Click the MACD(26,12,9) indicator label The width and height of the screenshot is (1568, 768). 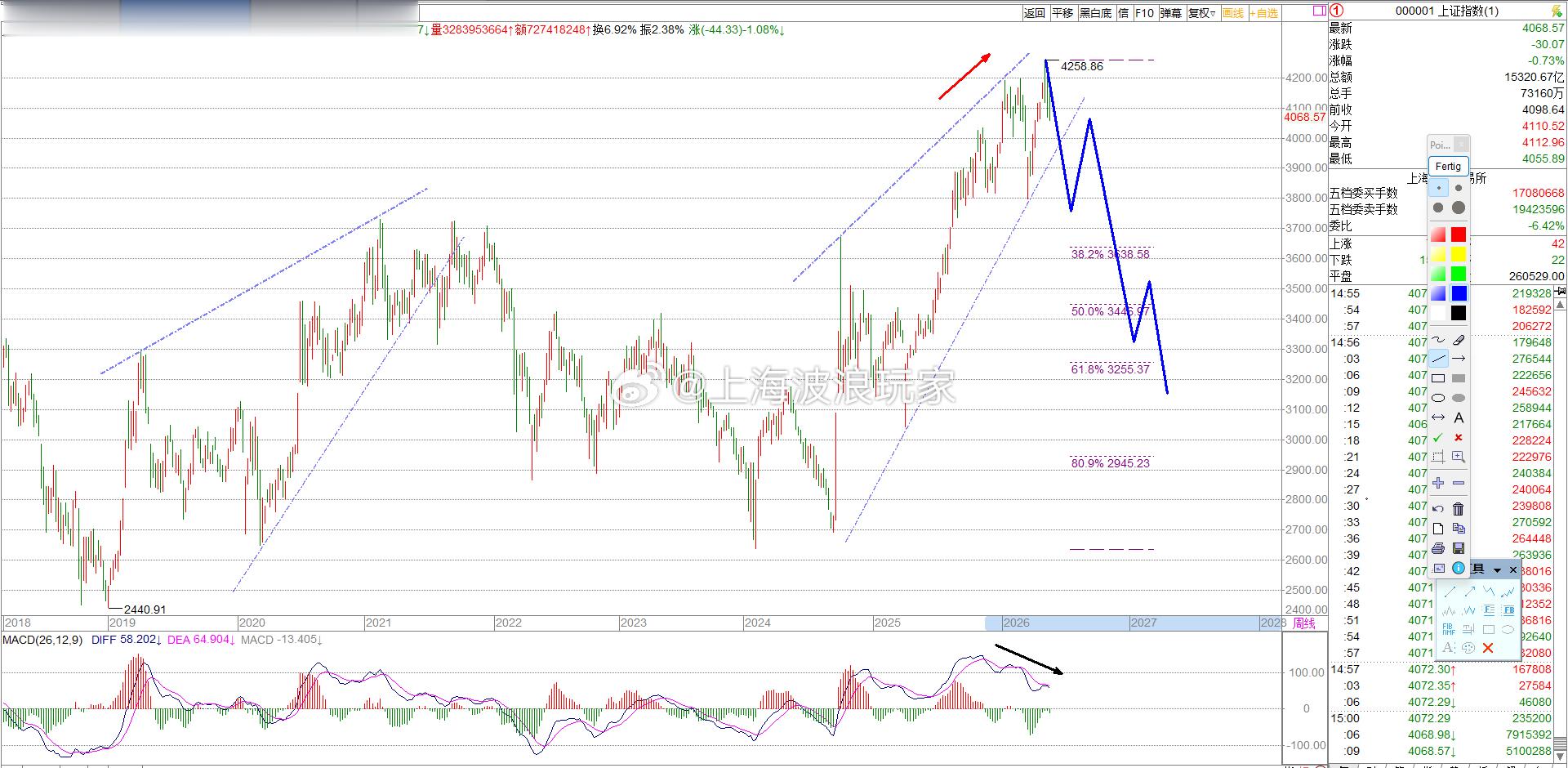tap(42, 640)
